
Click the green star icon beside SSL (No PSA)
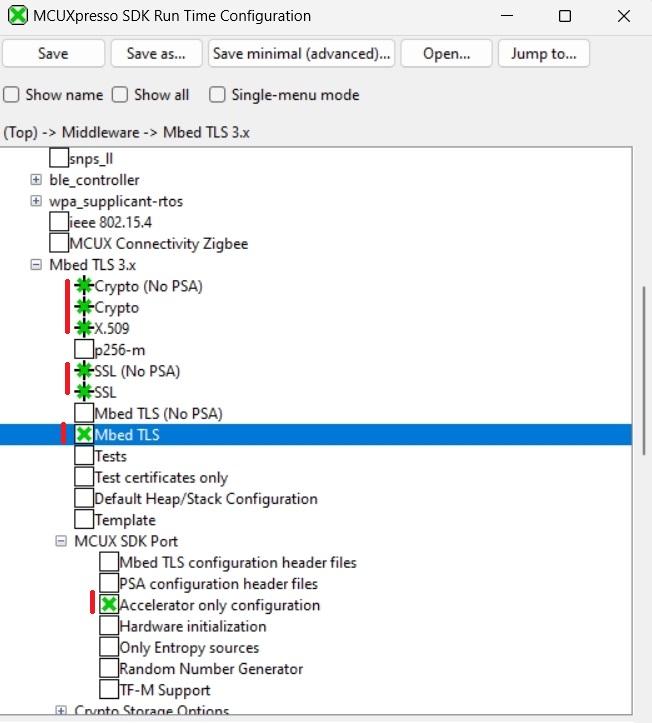pyautogui.click(x=84, y=371)
